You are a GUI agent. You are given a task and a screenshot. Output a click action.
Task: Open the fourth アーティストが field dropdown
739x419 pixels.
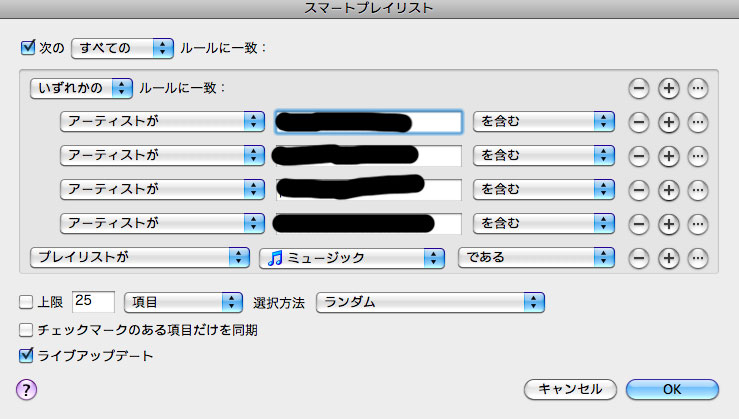pyautogui.click(x=163, y=223)
